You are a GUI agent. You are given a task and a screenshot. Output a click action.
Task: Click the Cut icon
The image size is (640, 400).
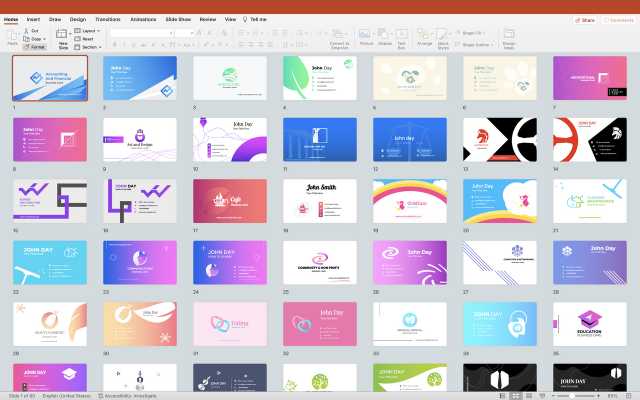pyautogui.click(x=34, y=31)
